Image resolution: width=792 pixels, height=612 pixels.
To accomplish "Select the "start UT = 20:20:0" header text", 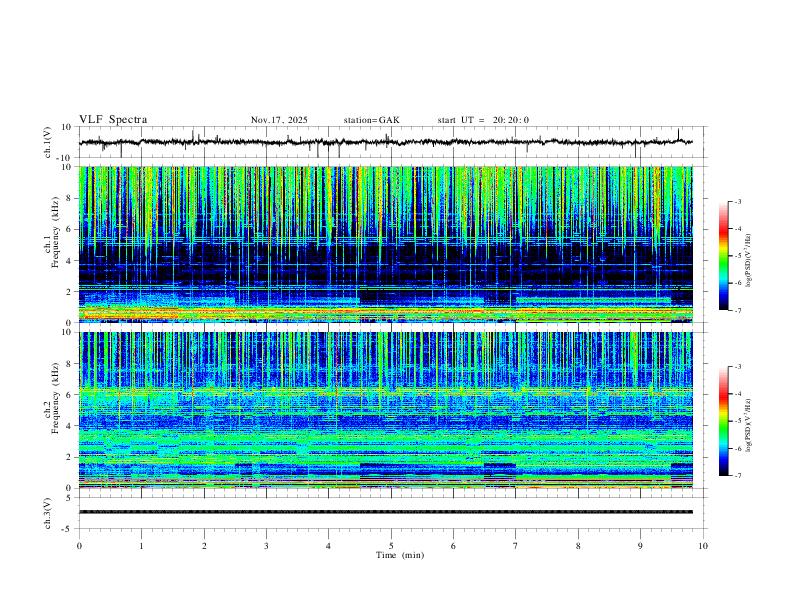I will coord(483,120).
